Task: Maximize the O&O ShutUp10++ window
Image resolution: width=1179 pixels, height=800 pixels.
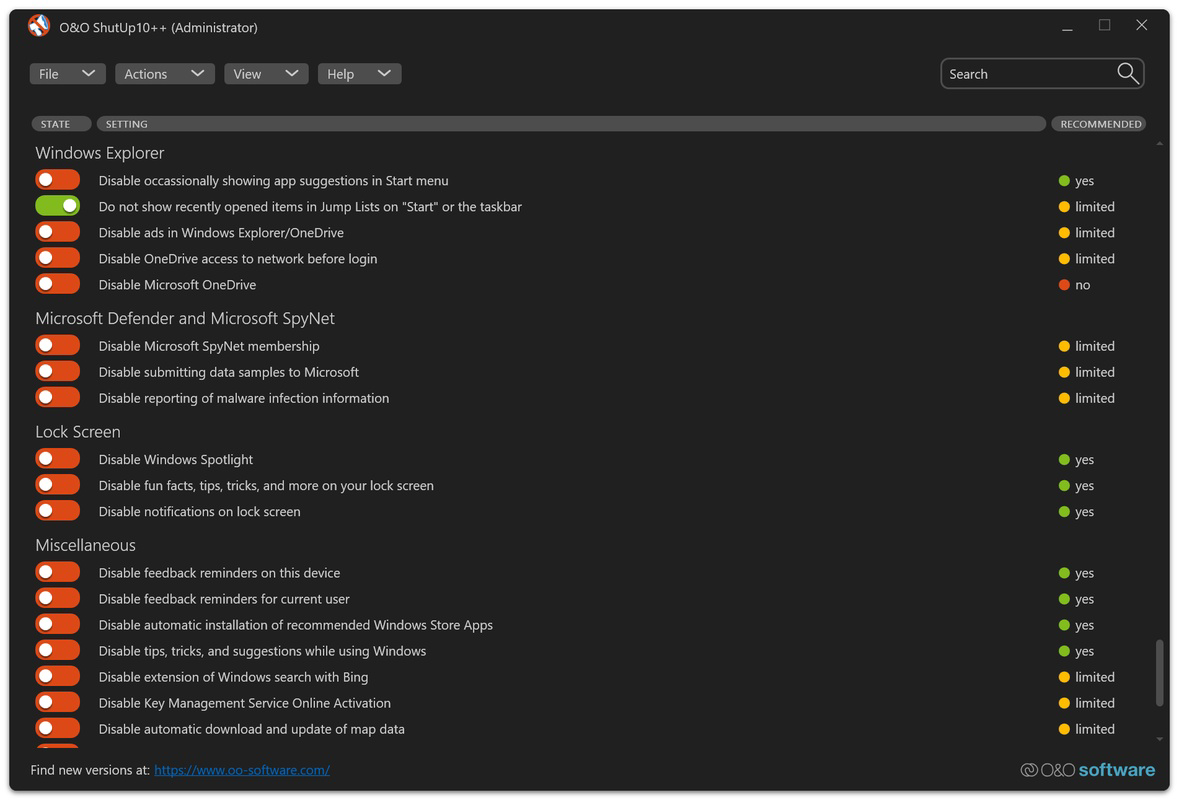Action: point(1104,25)
